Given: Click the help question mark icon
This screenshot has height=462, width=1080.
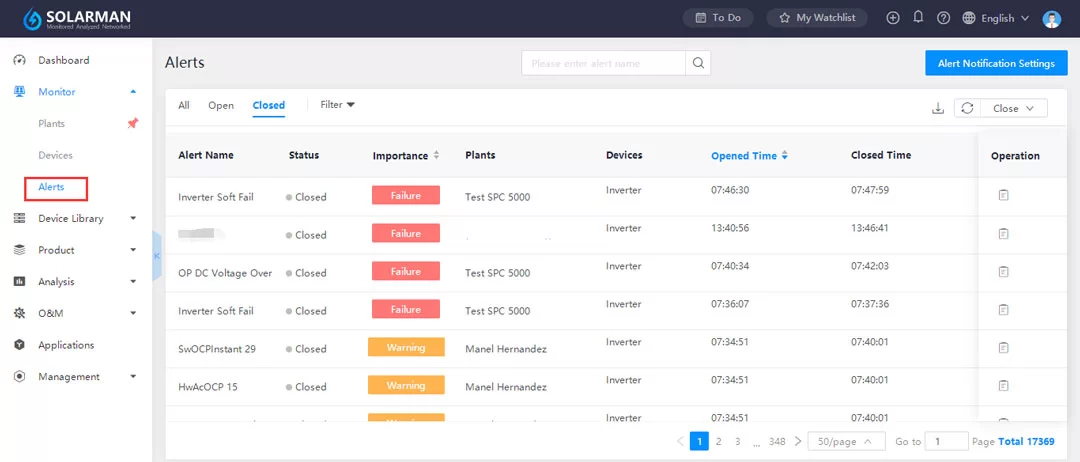Looking at the screenshot, I should click(943, 18).
